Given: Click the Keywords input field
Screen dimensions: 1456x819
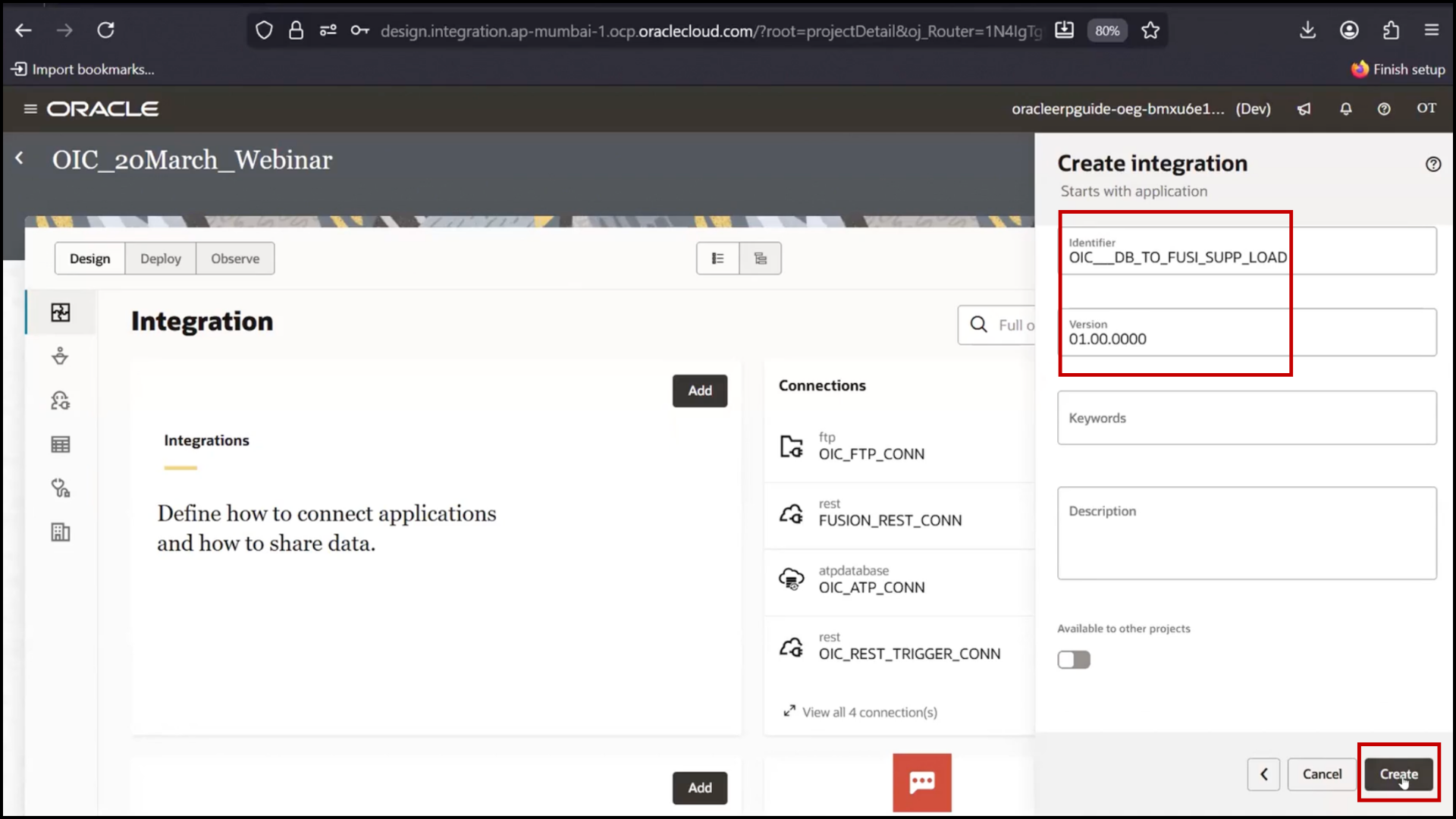Looking at the screenshot, I should [1247, 418].
